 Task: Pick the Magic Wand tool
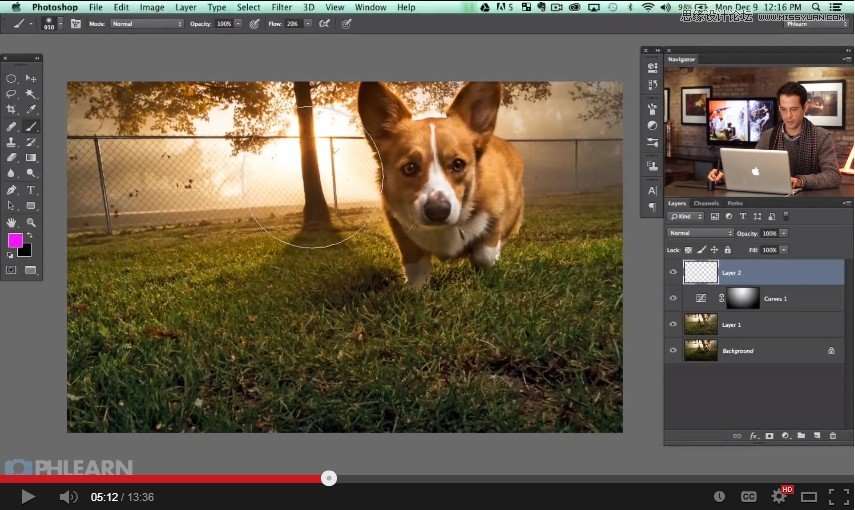[31, 93]
